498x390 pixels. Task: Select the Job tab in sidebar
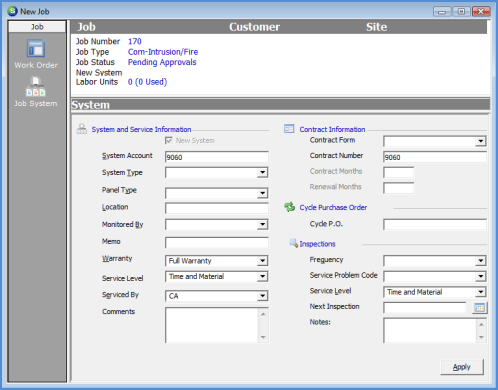click(37, 27)
